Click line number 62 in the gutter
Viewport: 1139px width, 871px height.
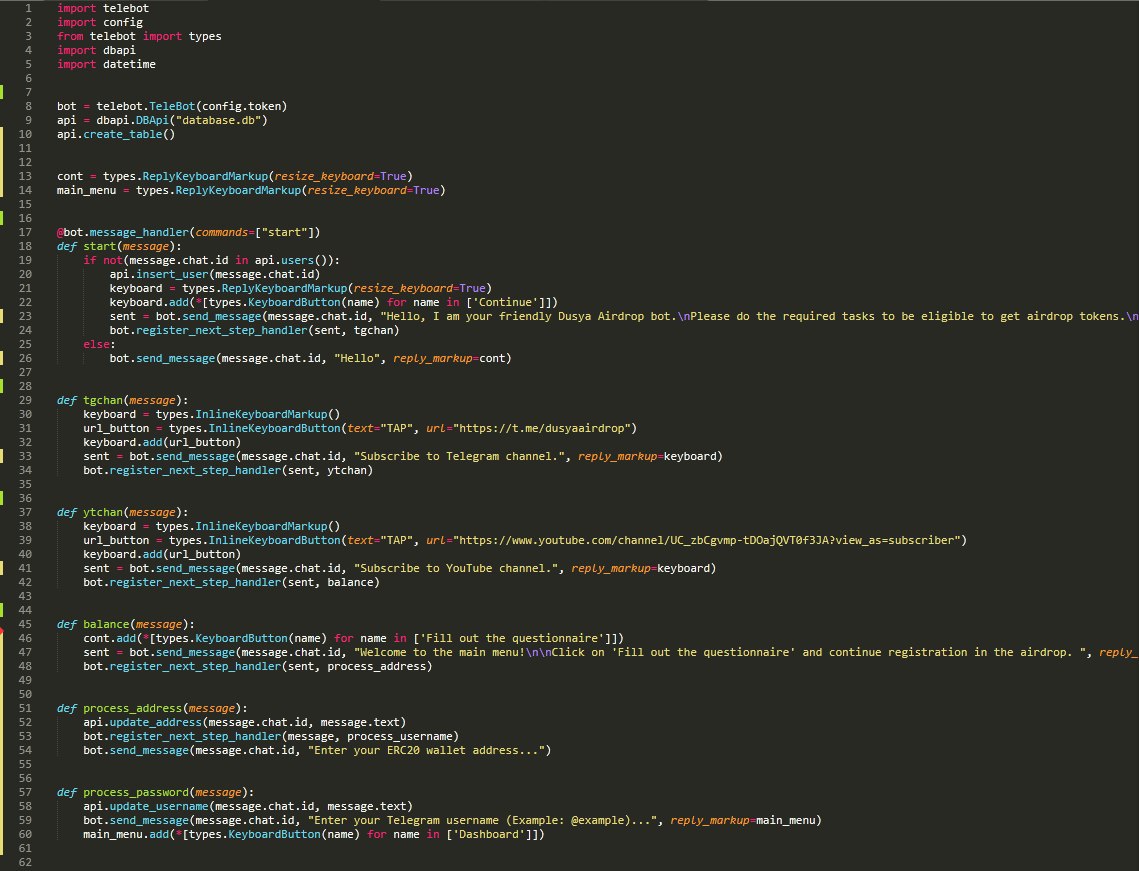tap(25, 862)
